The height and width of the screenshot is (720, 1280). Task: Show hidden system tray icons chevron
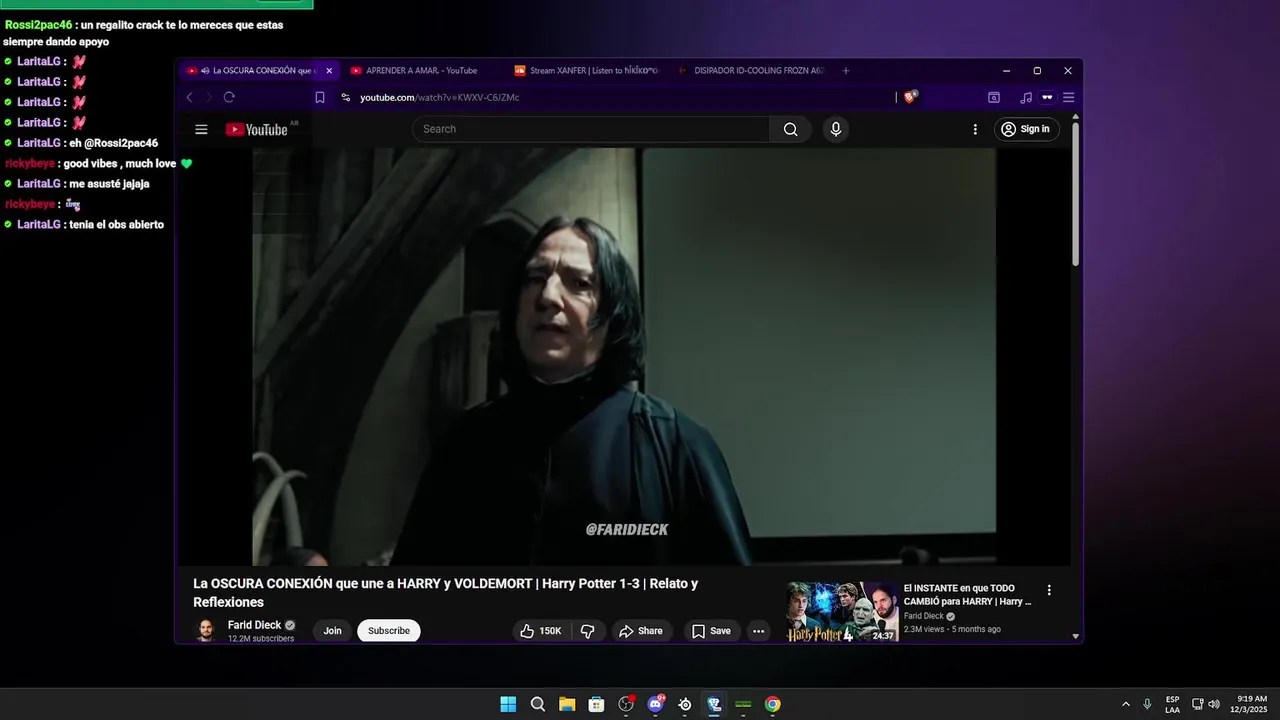(1126, 704)
